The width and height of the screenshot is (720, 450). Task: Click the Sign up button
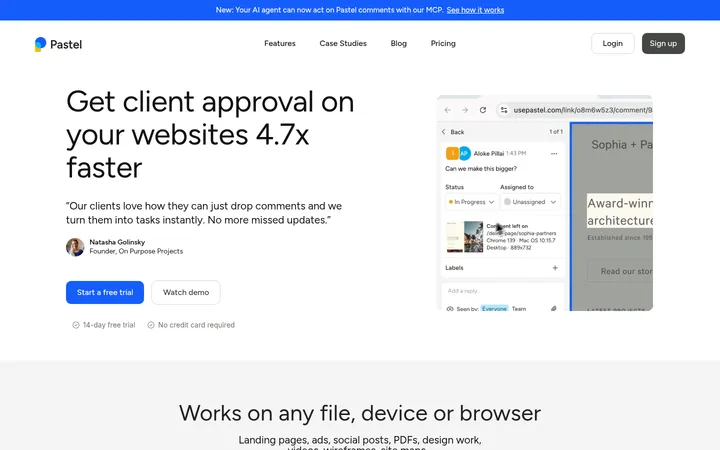coord(663,44)
